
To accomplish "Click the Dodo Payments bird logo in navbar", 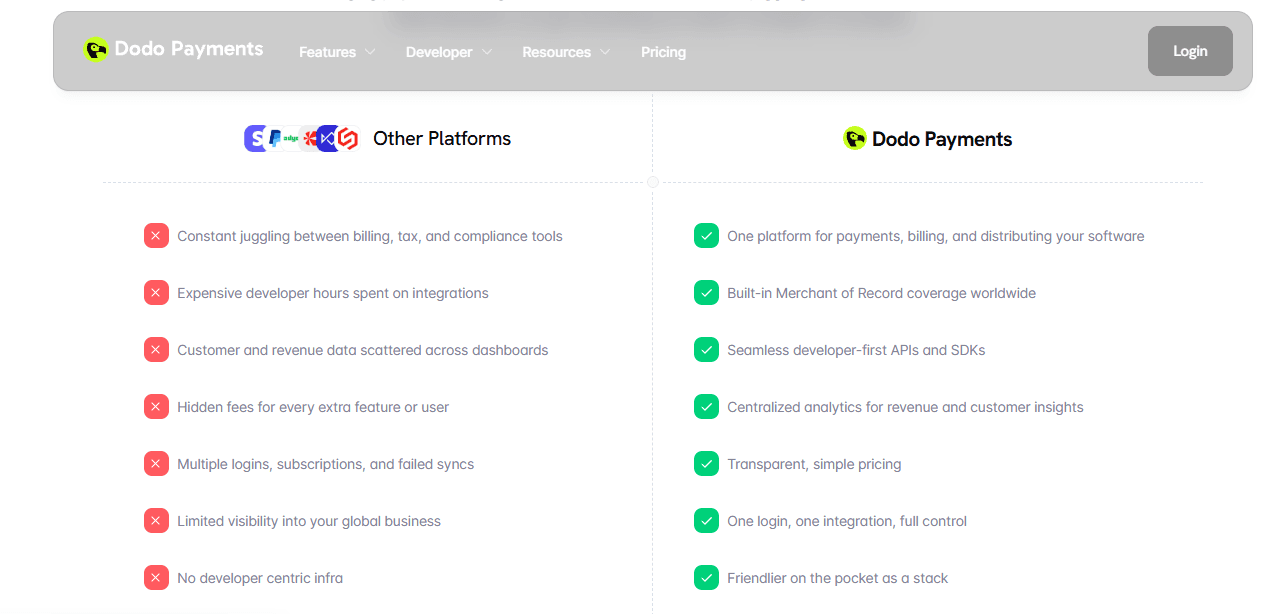I will tap(96, 50).
